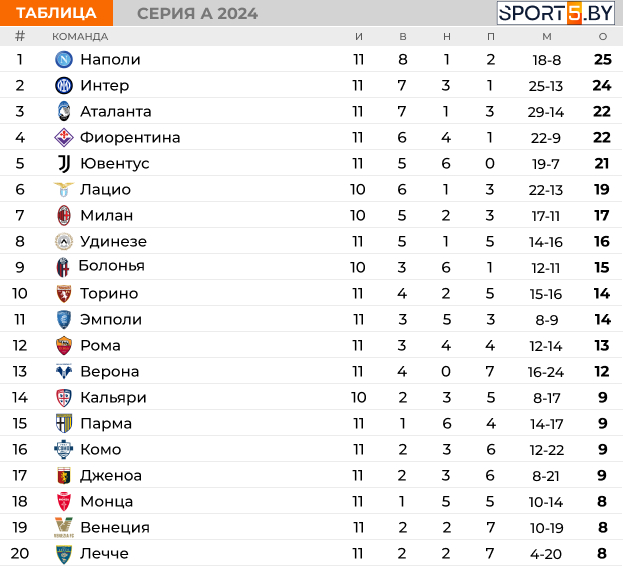
Task: Open the Лацио team link
Action: coord(105,189)
